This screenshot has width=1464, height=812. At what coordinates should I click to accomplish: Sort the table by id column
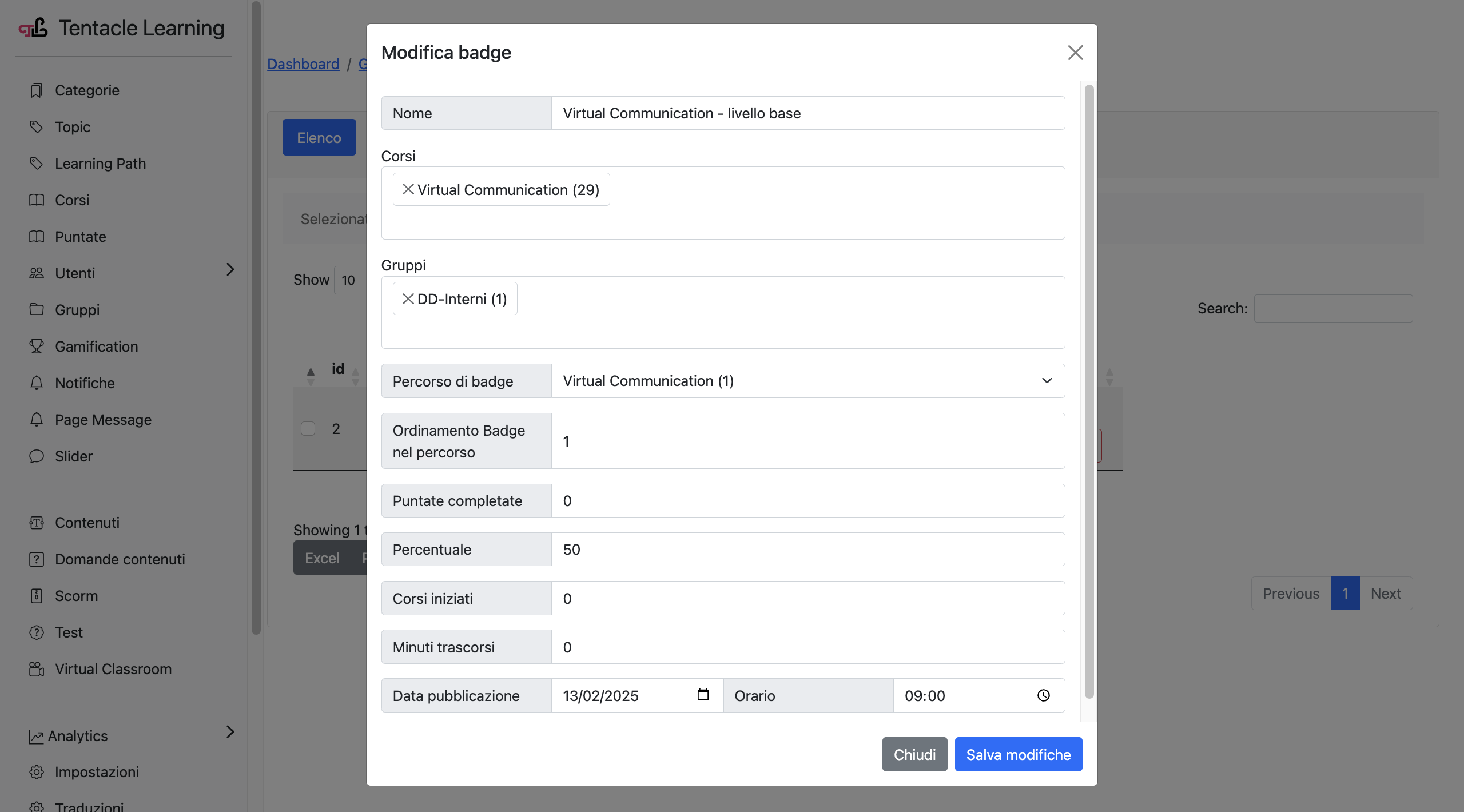337,369
